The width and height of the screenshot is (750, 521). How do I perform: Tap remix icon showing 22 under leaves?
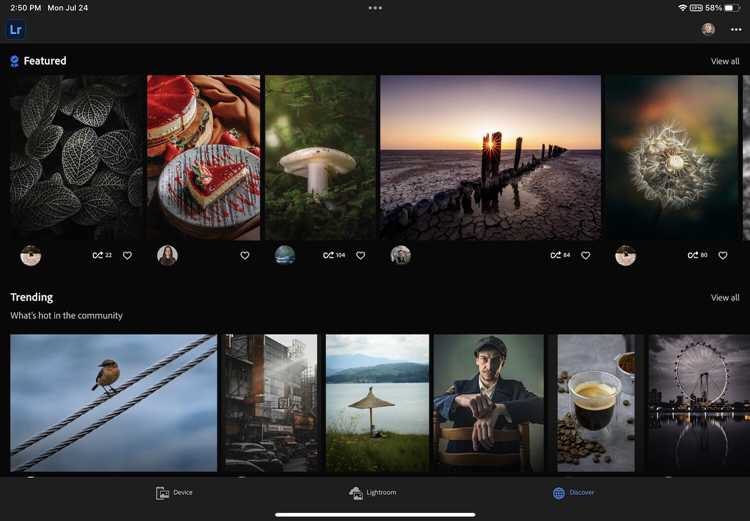[x=102, y=255]
